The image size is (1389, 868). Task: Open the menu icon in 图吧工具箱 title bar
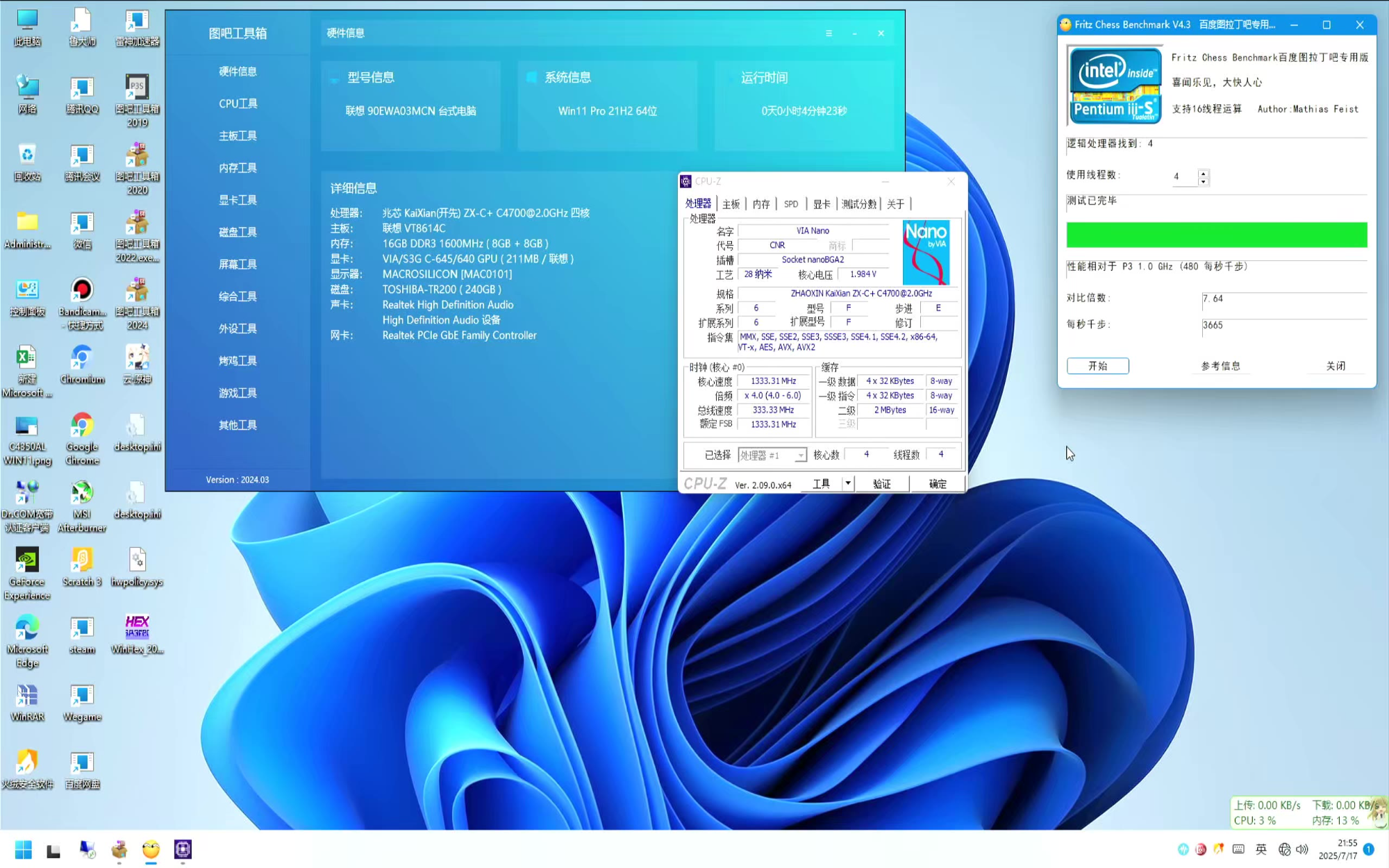pyautogui.click(x=829, y=33)
